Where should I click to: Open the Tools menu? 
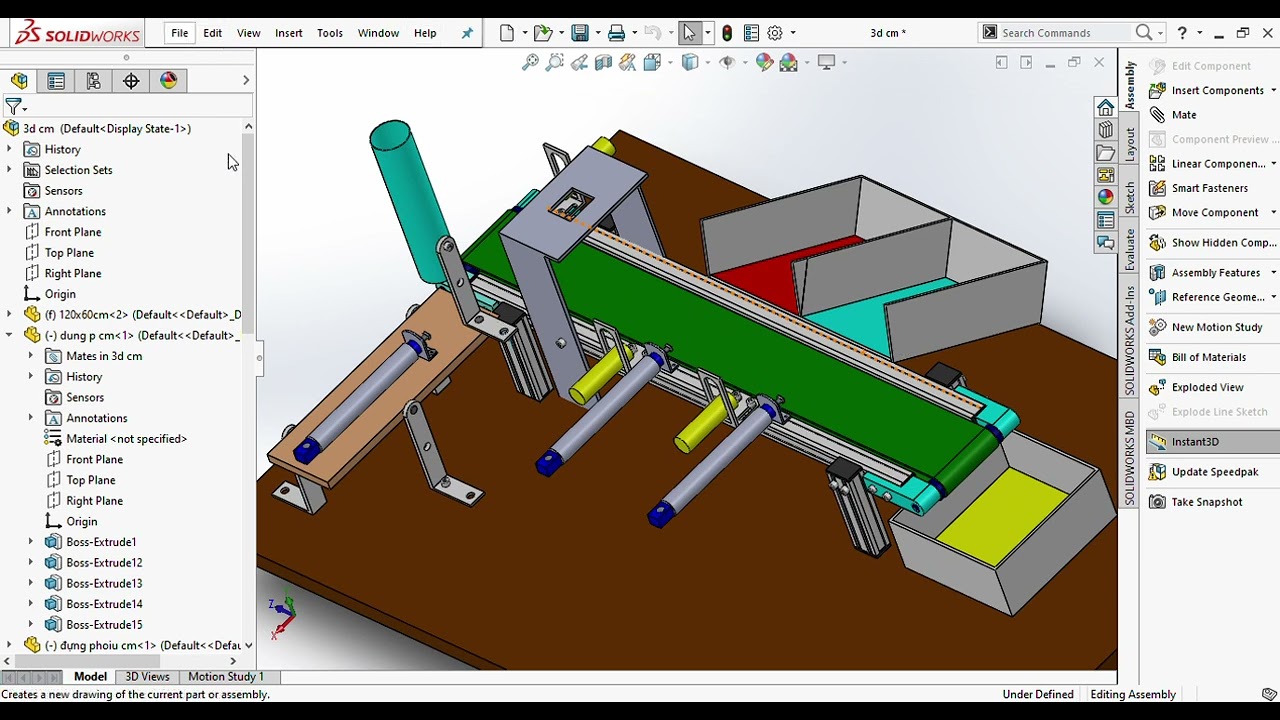[x=330, y=33]
